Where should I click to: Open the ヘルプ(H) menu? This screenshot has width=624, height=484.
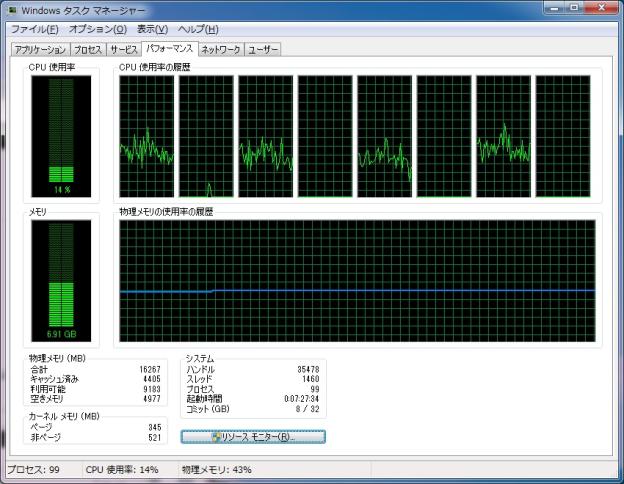point(198,29)
